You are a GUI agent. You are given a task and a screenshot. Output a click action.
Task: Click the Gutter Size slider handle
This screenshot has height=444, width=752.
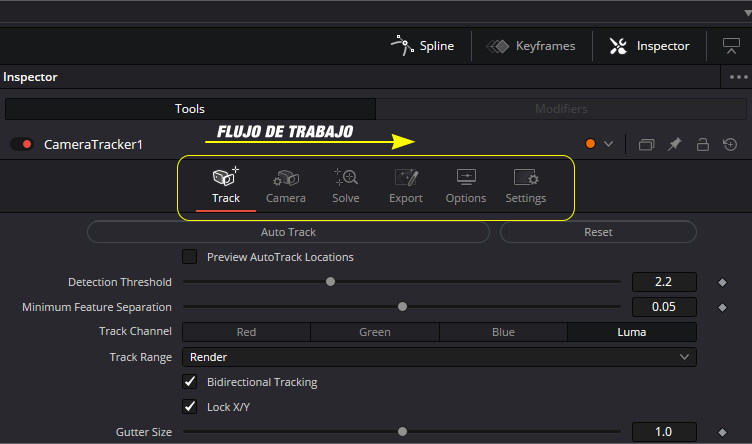[402, 432]
